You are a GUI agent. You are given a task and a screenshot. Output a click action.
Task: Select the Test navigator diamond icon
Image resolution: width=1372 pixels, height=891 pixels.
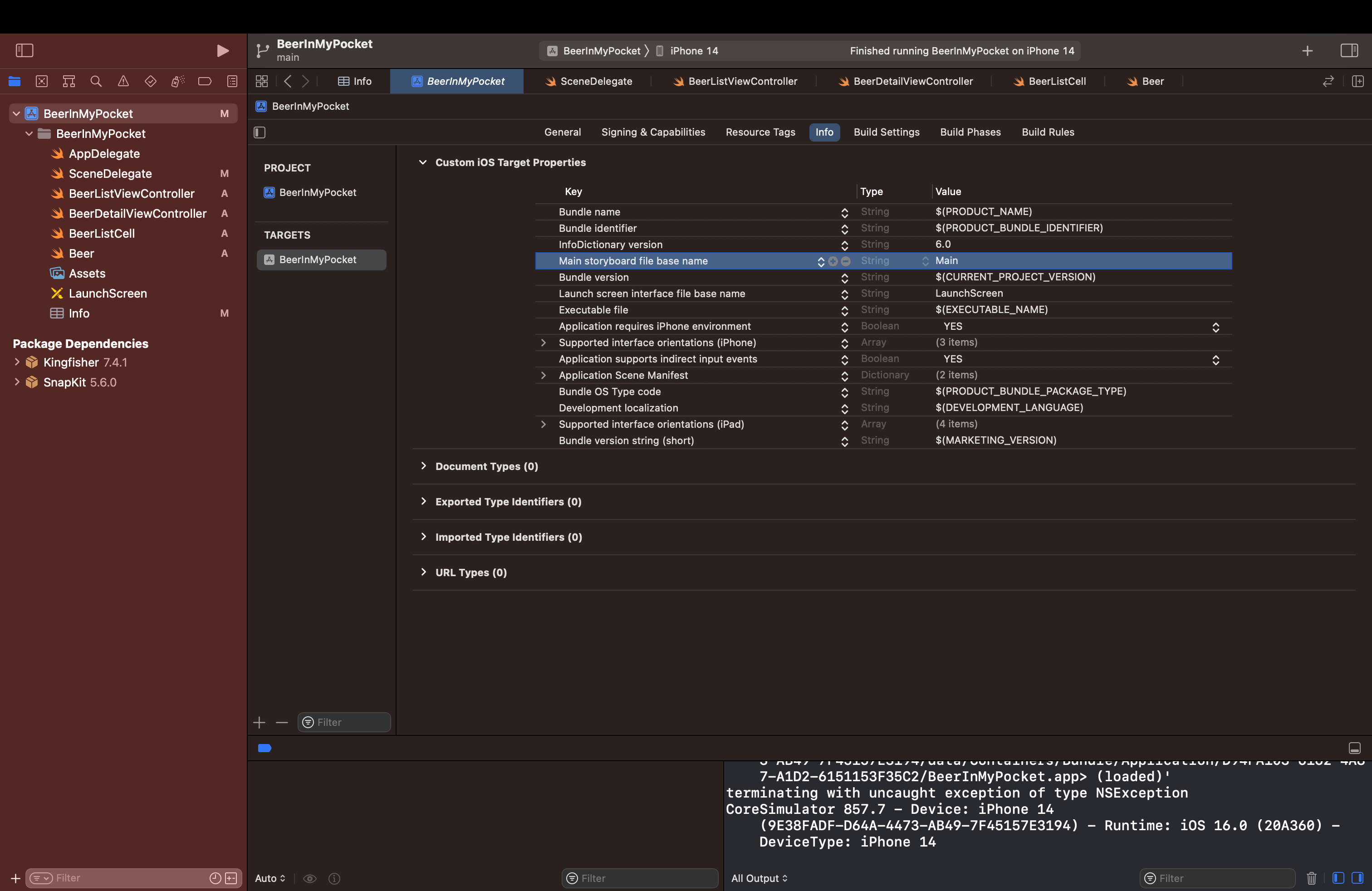point(151,81)
